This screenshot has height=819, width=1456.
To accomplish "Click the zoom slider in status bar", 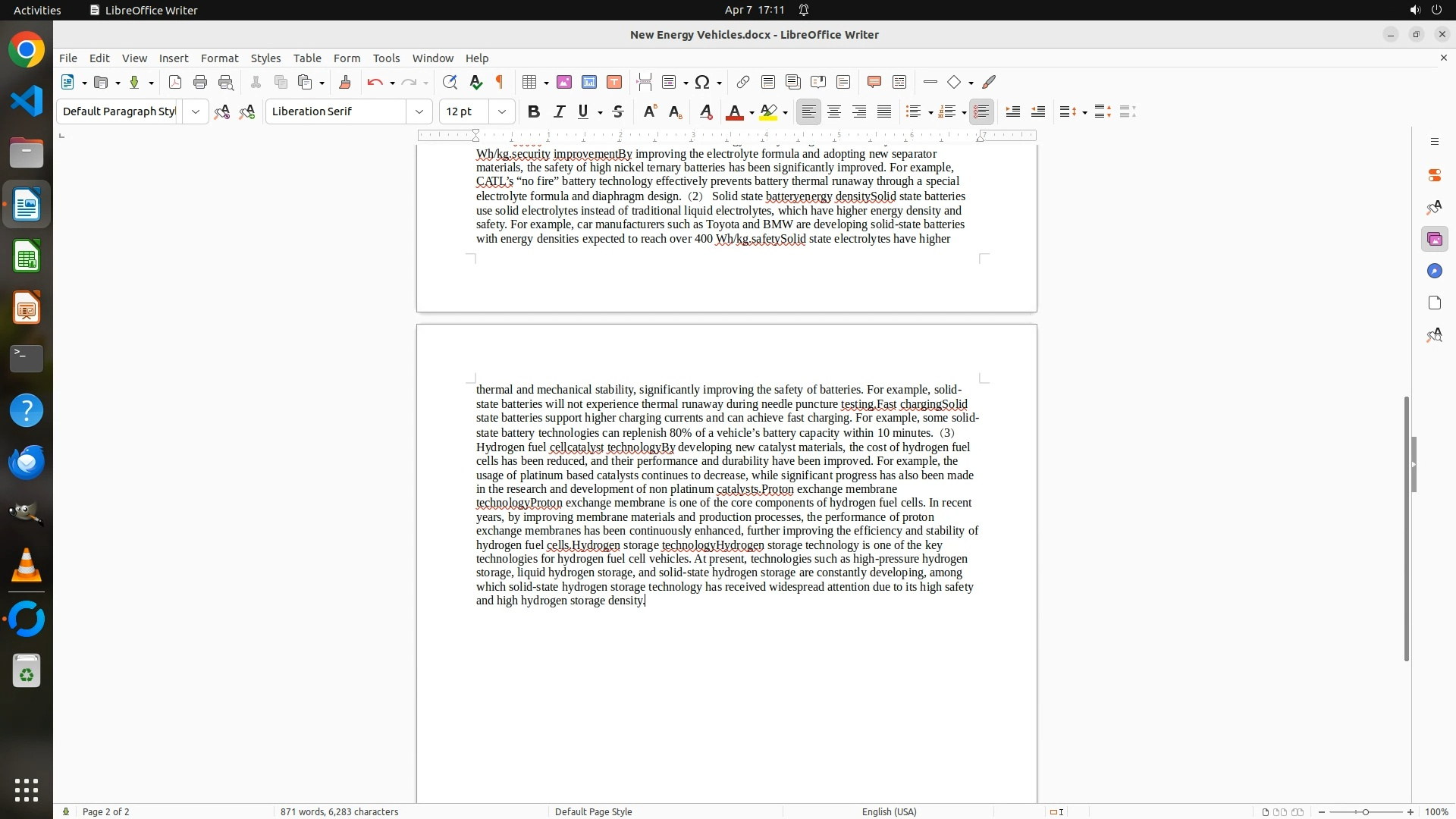I will pos(1365,811).
